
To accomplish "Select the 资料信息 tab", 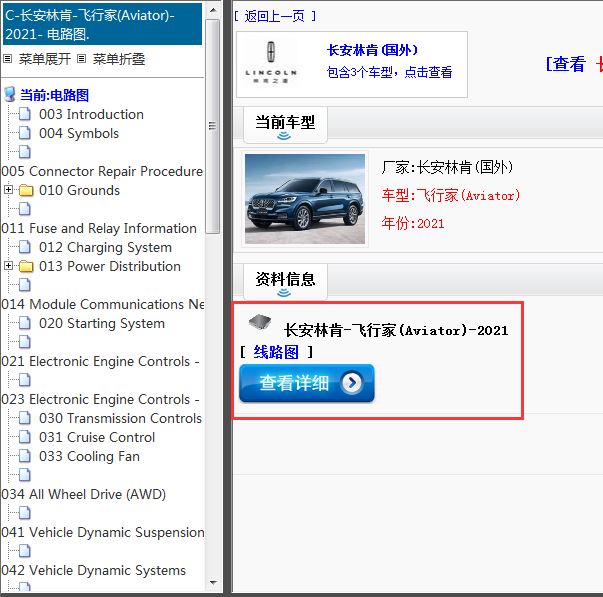I will [285, 280].
